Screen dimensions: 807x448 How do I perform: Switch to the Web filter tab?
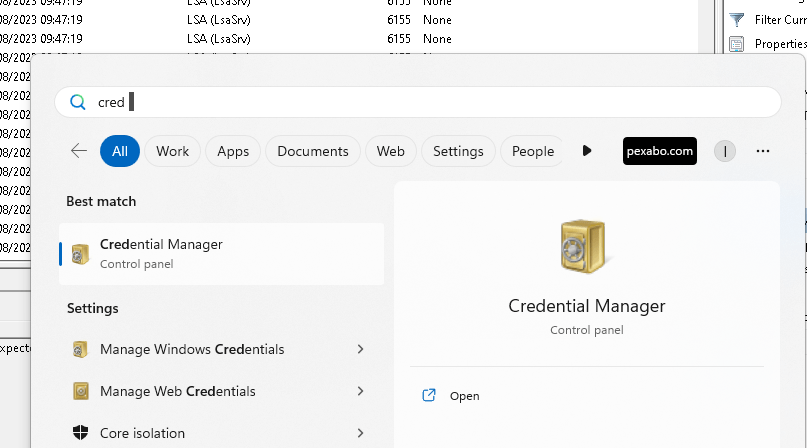point(391,151)
